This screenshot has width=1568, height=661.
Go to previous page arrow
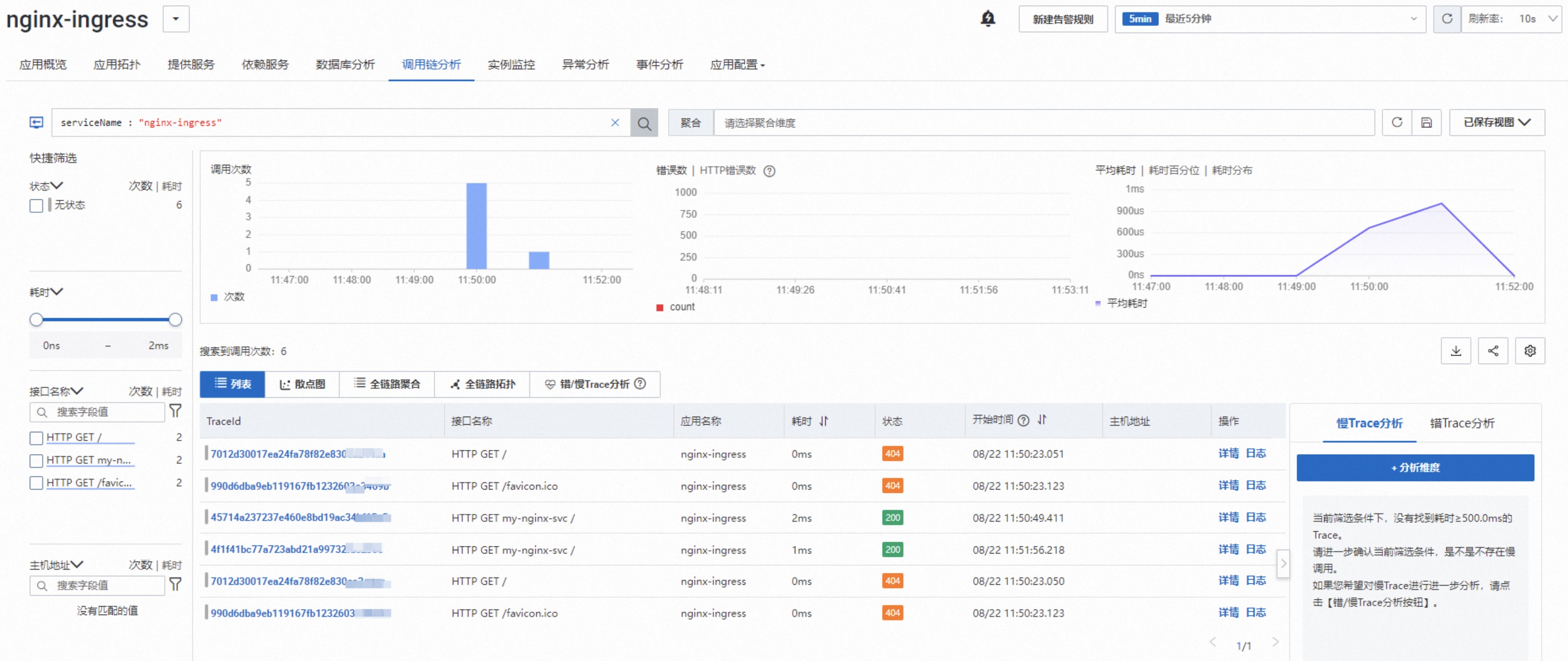pyautogui.click(x=1213, y=642)
